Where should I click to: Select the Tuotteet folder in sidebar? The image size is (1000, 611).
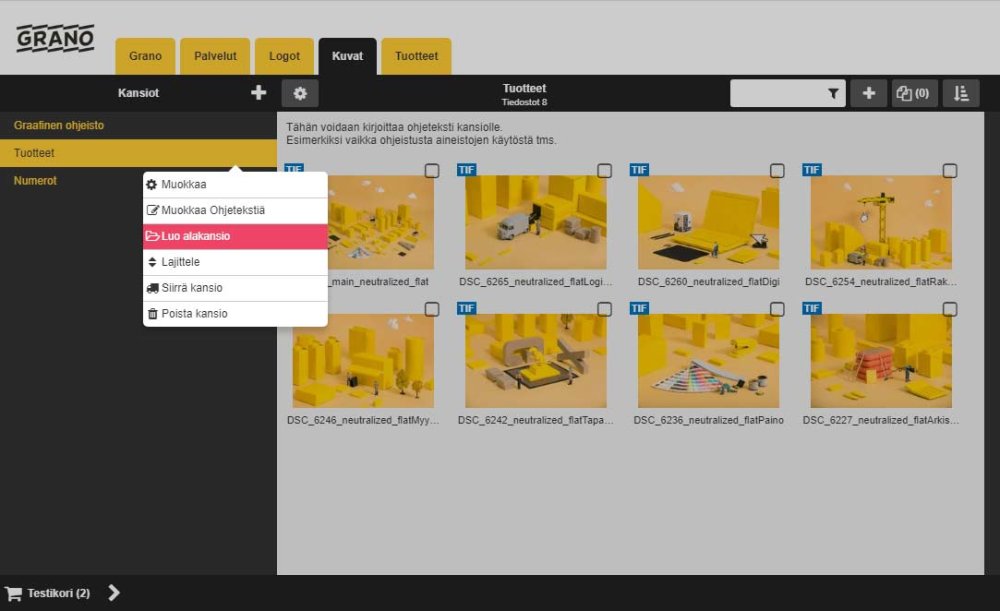pos(138,153)
